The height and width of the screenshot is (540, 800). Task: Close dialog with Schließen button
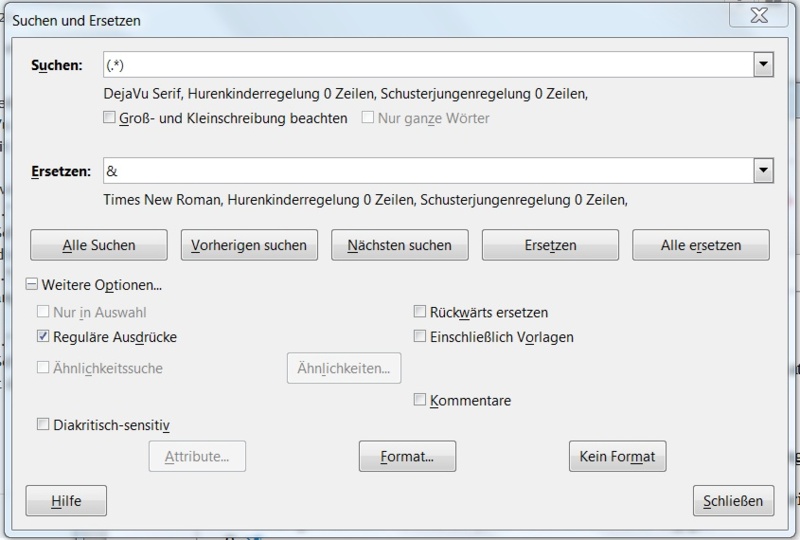click(732, 500)
